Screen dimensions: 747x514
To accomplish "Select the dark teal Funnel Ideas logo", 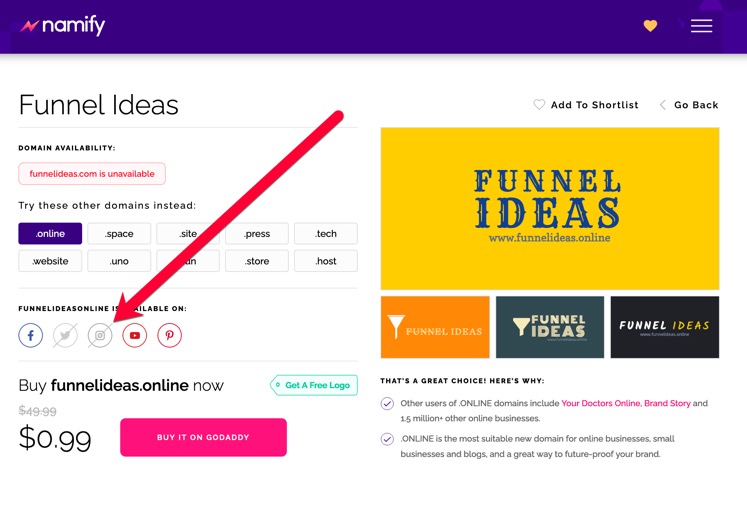I will click(x=550, y=327).
